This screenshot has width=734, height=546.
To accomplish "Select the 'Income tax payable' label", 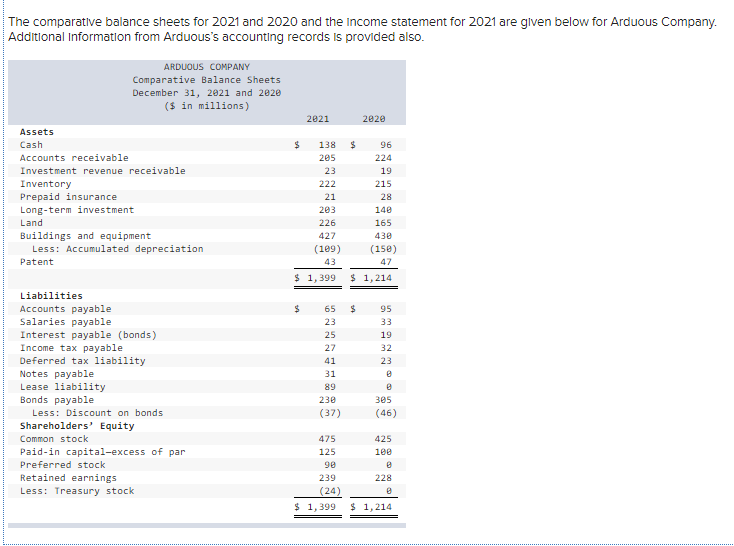I will (x=71, y=348).
